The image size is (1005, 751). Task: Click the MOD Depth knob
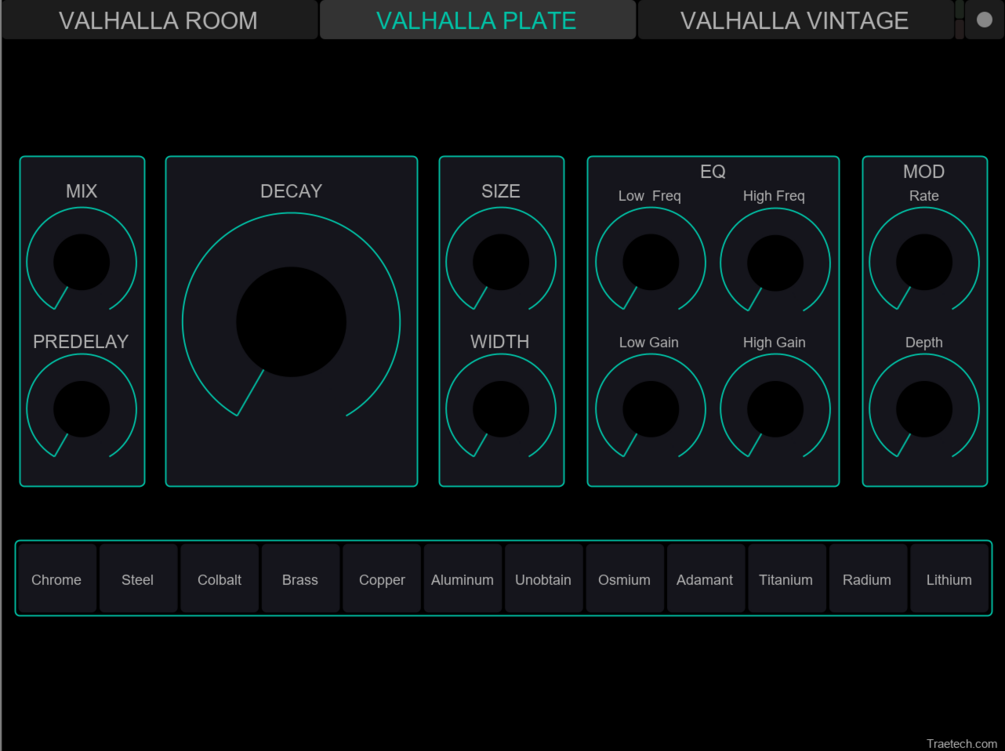pos(924,409)
